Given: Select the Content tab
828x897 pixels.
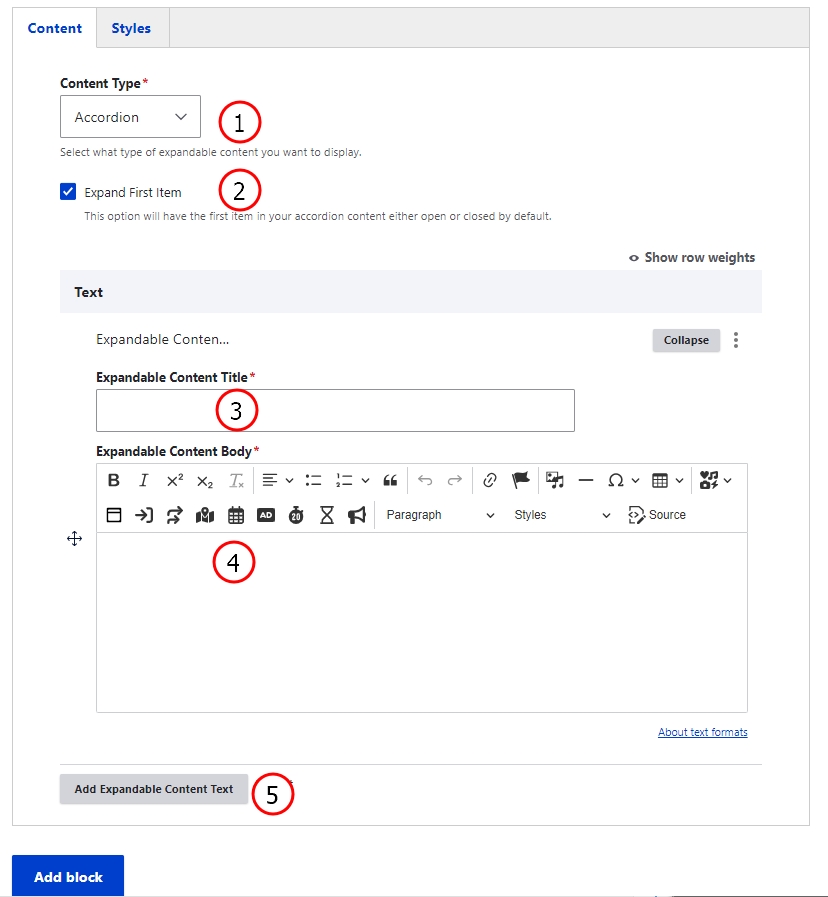Looking at the screenshot, I should pos(54,28).
